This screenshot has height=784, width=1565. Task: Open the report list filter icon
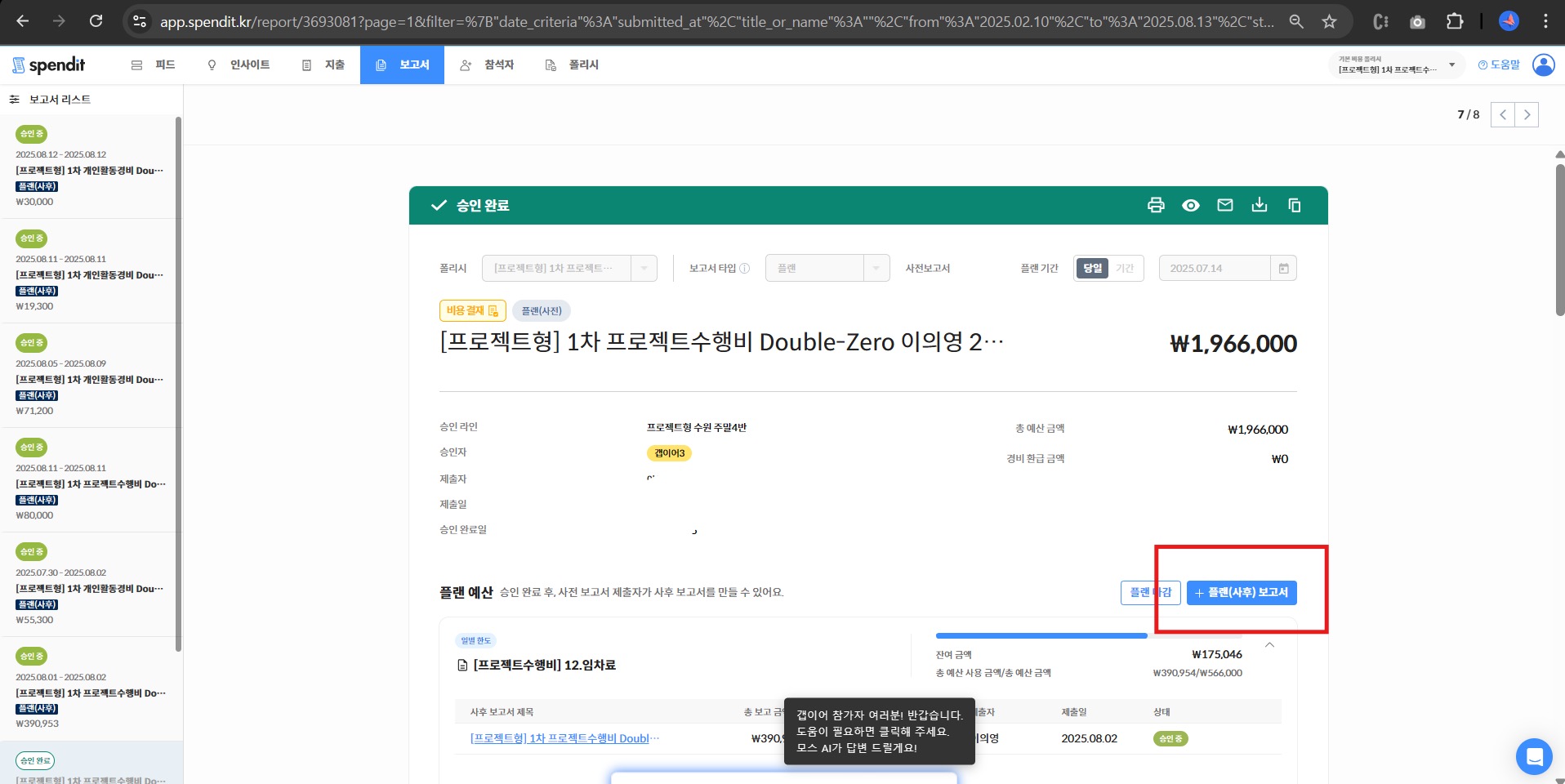point(14,99)
